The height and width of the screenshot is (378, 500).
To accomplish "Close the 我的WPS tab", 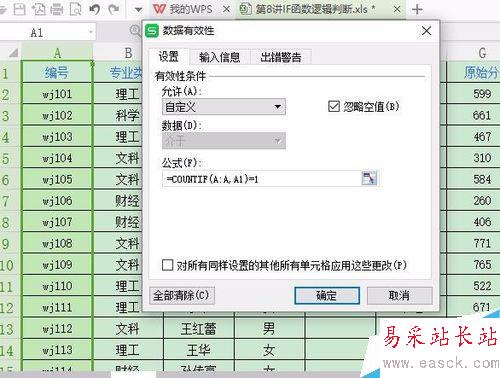I will click(226, 9).
